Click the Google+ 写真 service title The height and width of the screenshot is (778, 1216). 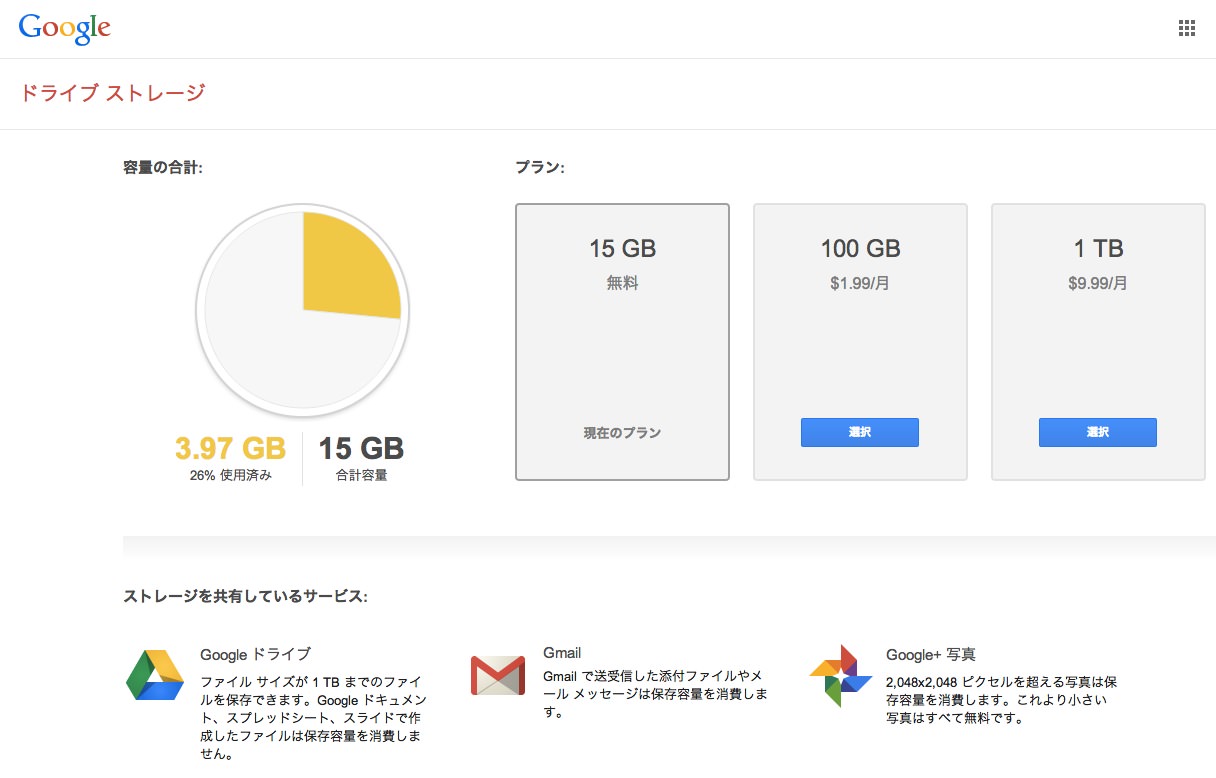[x=931, y=655]
